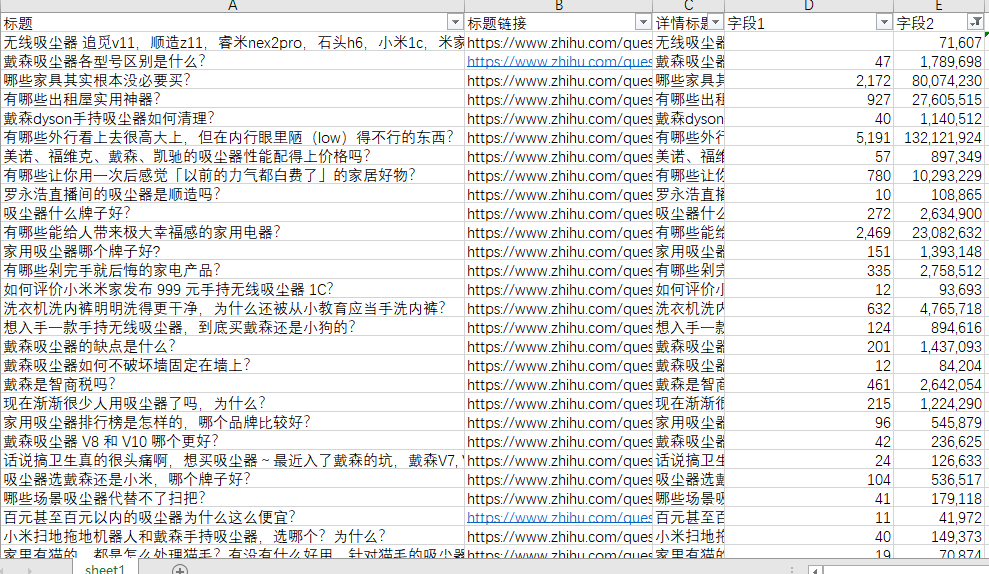Screen dimensions: 989x574
Task: Select 字段1 value 5,191
Action: 809,138
